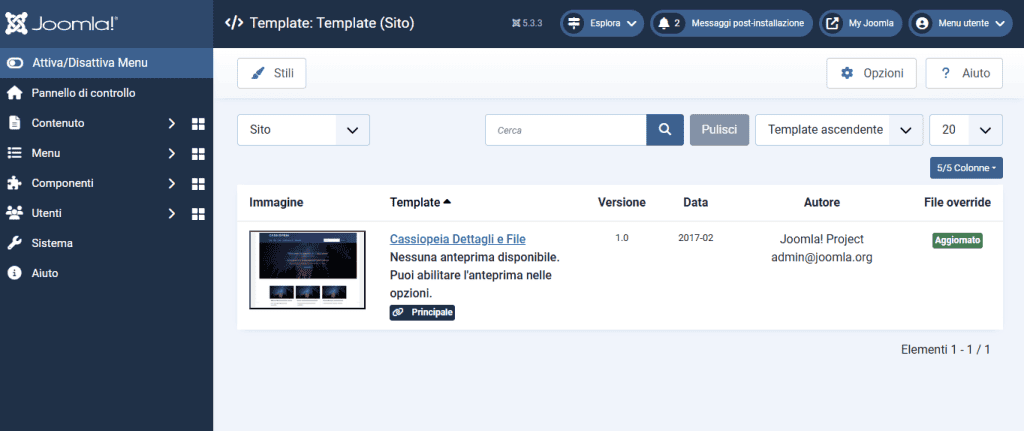Open the Menu utente dropdown

961,24
